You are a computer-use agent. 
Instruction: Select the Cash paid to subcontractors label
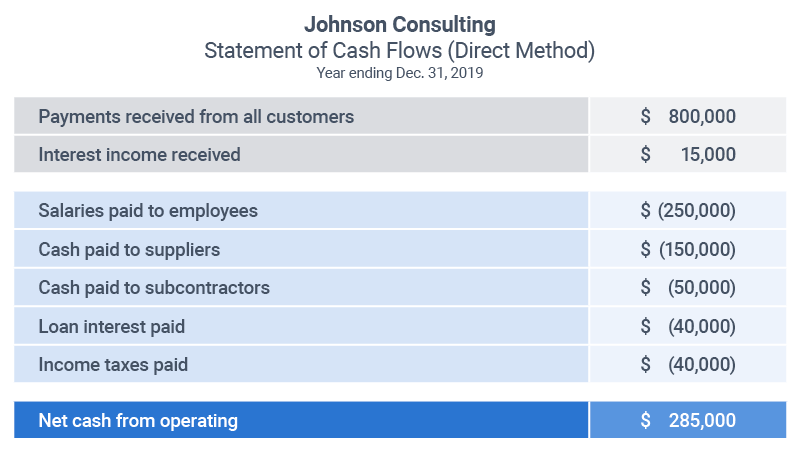coord(154,288)
